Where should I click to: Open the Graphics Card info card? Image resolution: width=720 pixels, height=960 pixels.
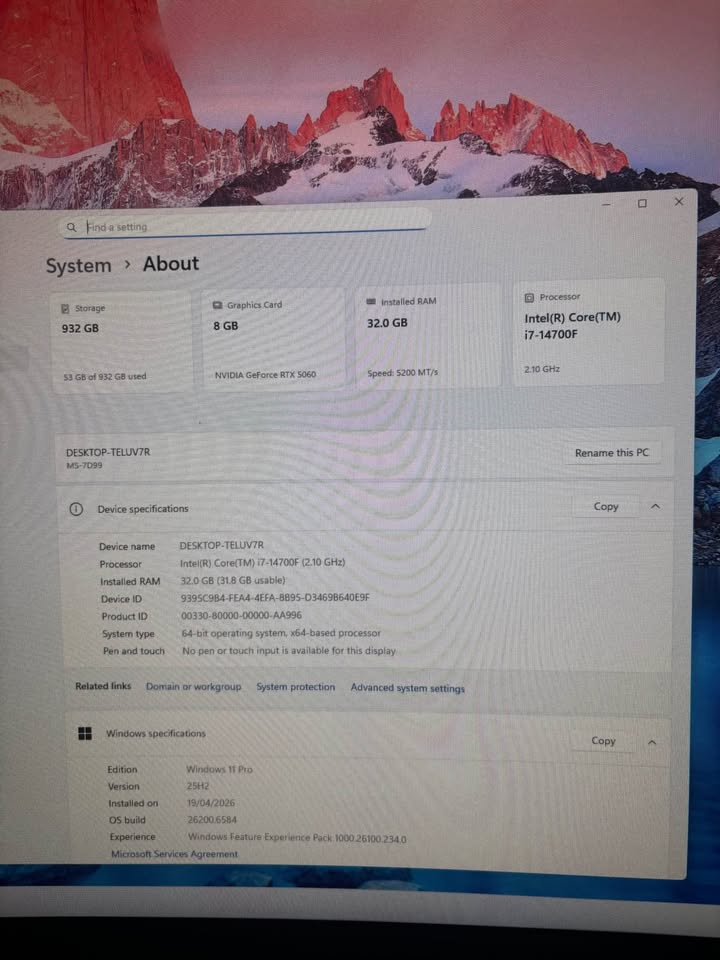coord(274,340)
